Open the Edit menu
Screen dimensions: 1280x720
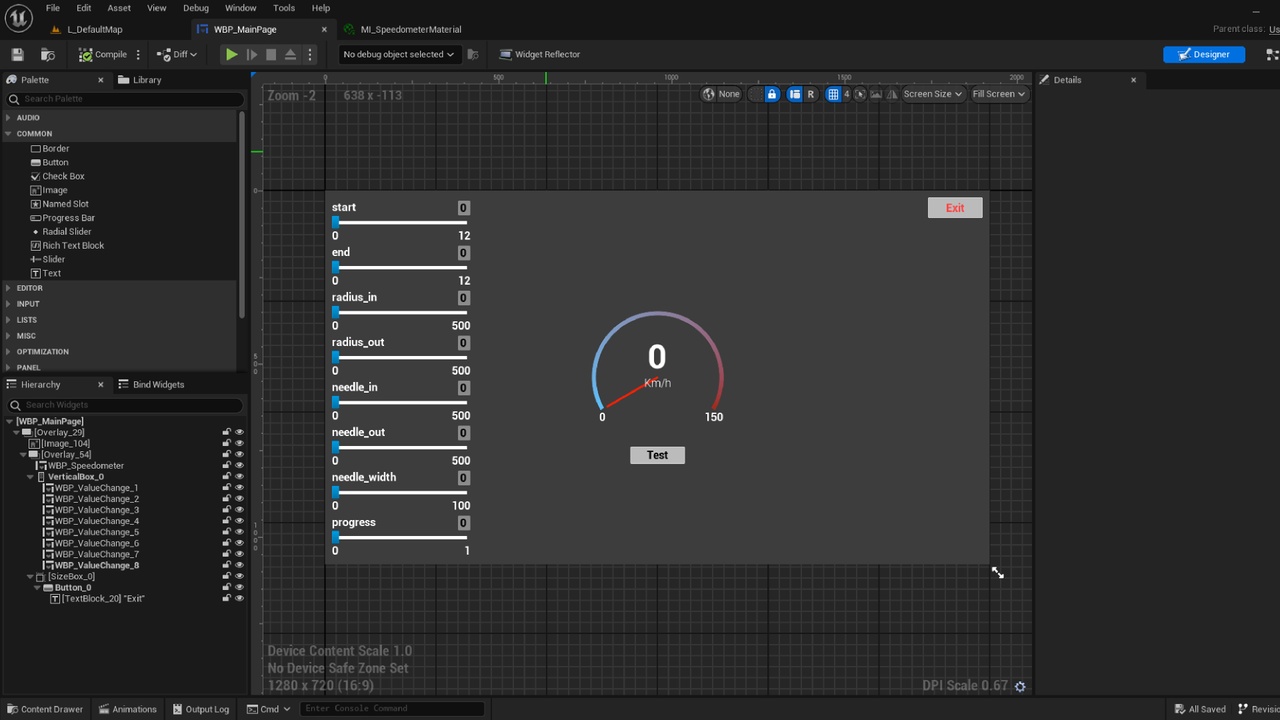pyautogui.click(x=84, y=8)
